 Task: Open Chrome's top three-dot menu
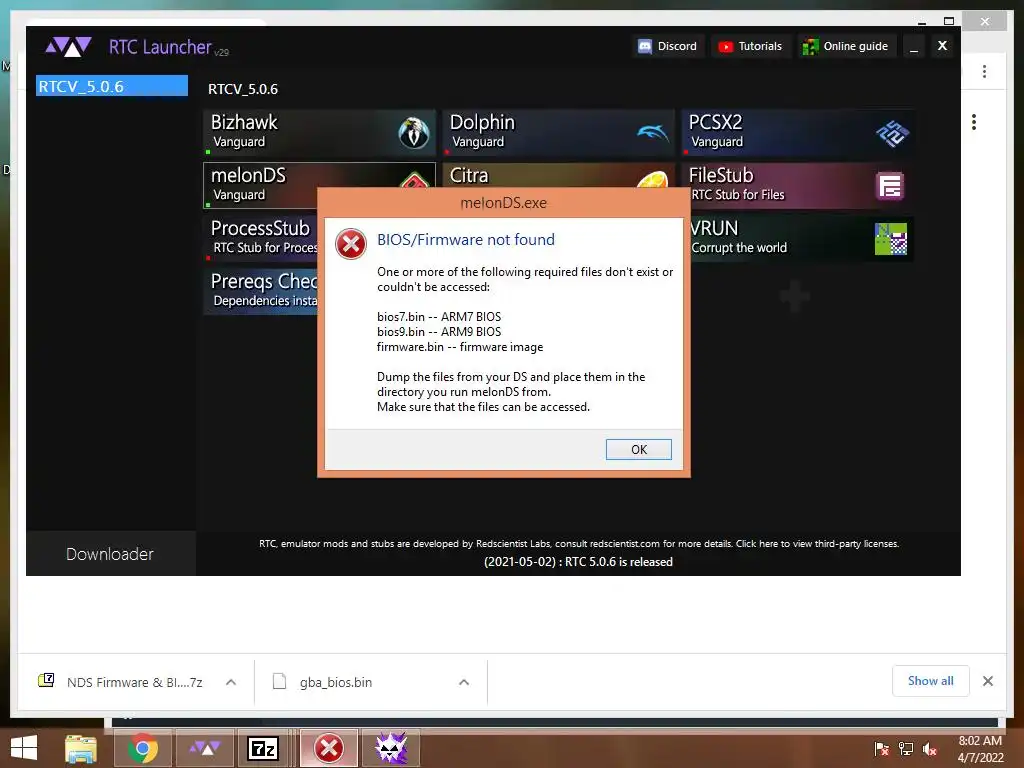(x=984, y=71)
